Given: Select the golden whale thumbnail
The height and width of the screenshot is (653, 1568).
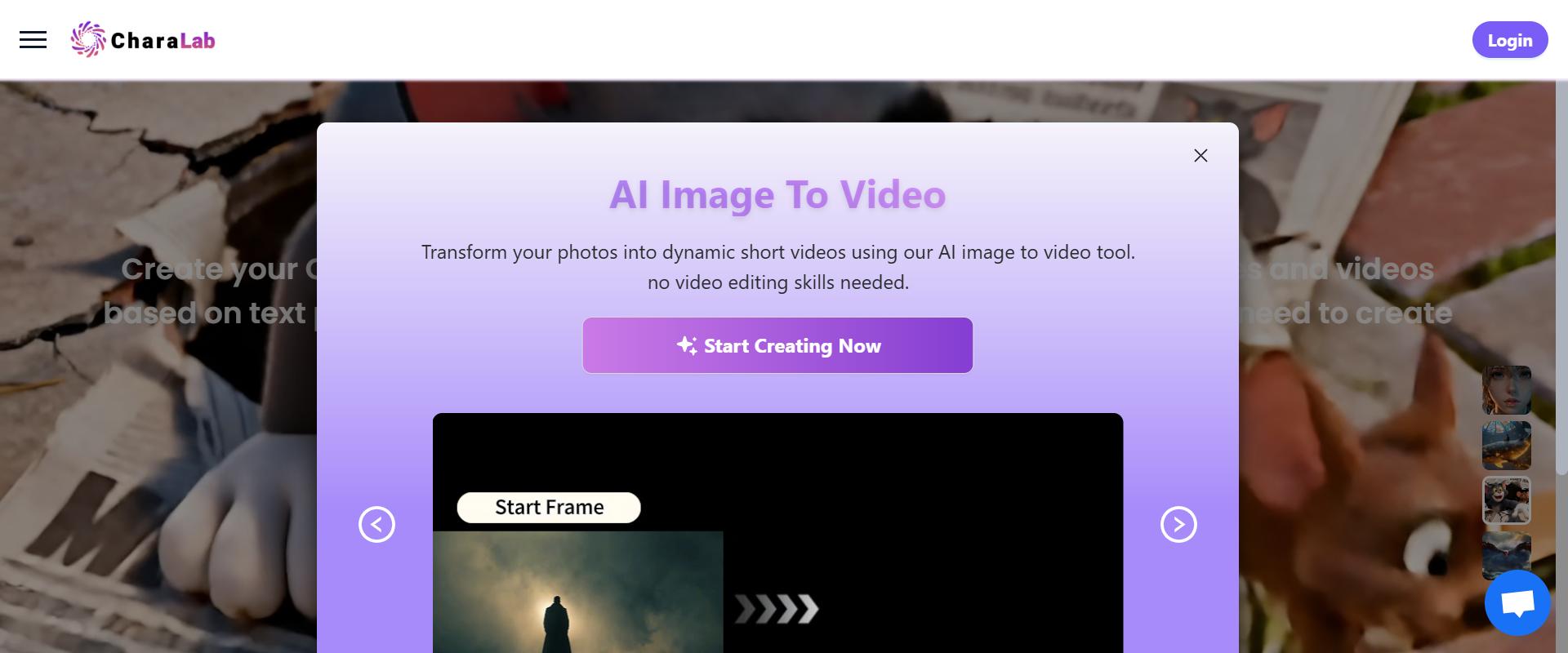Looking at the screenshot, I should pyautogui.click(x=1506, y=445).
